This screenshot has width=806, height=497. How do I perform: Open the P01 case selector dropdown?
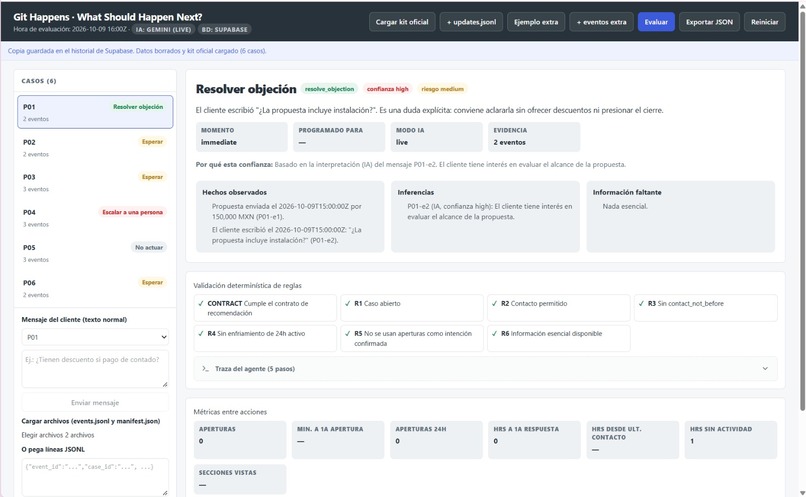tap(95, 337)
